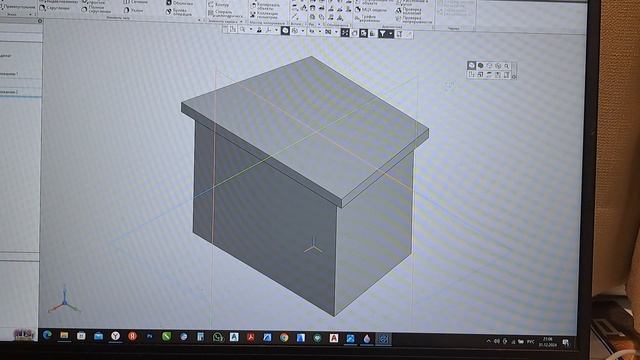
Task: Open Photoshop Ps icon on the taskbar
Action: click(x=149, y=336)
